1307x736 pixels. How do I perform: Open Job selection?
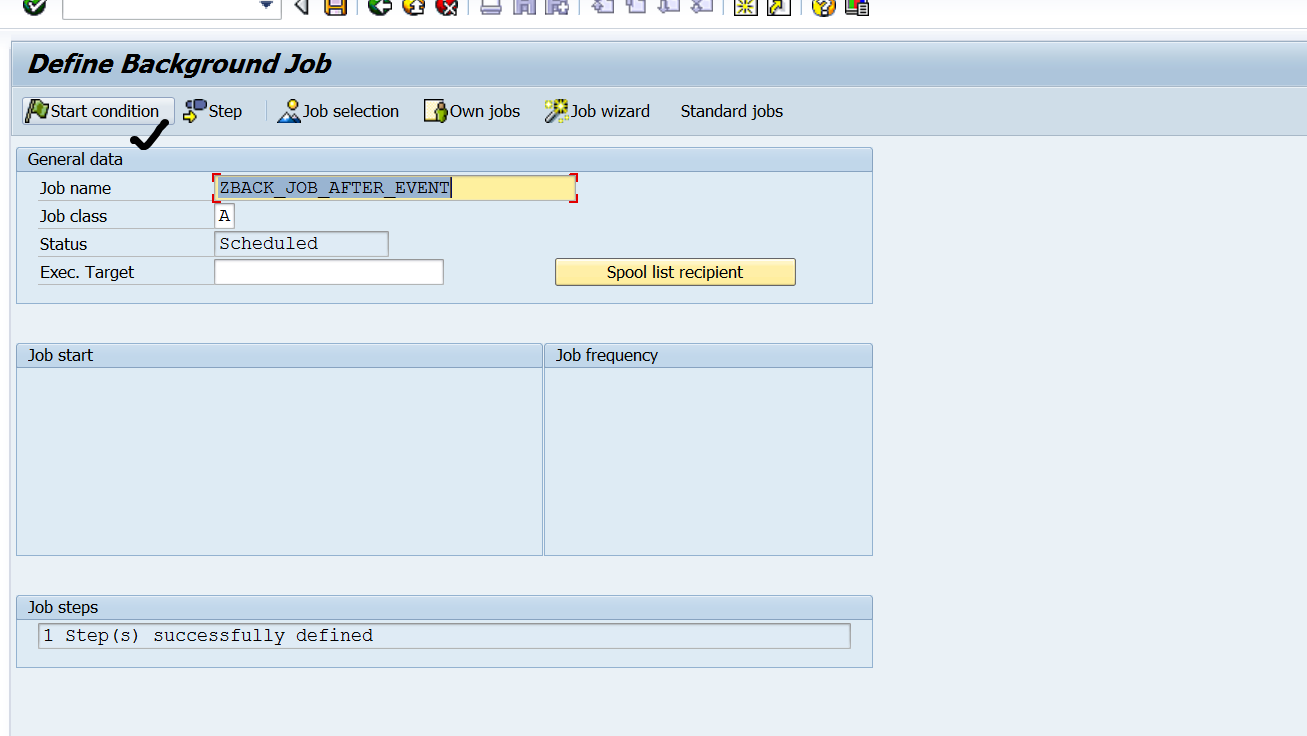(x=338, y=111)
